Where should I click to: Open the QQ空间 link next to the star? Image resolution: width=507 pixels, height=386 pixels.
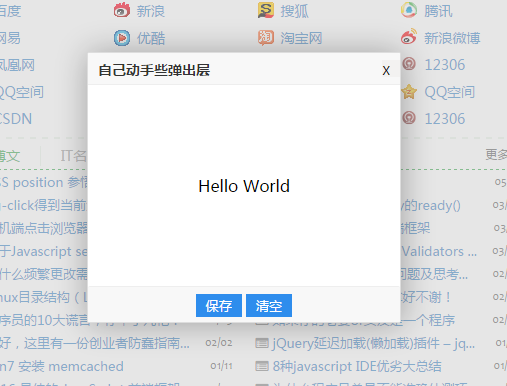(x=450, y=92)
